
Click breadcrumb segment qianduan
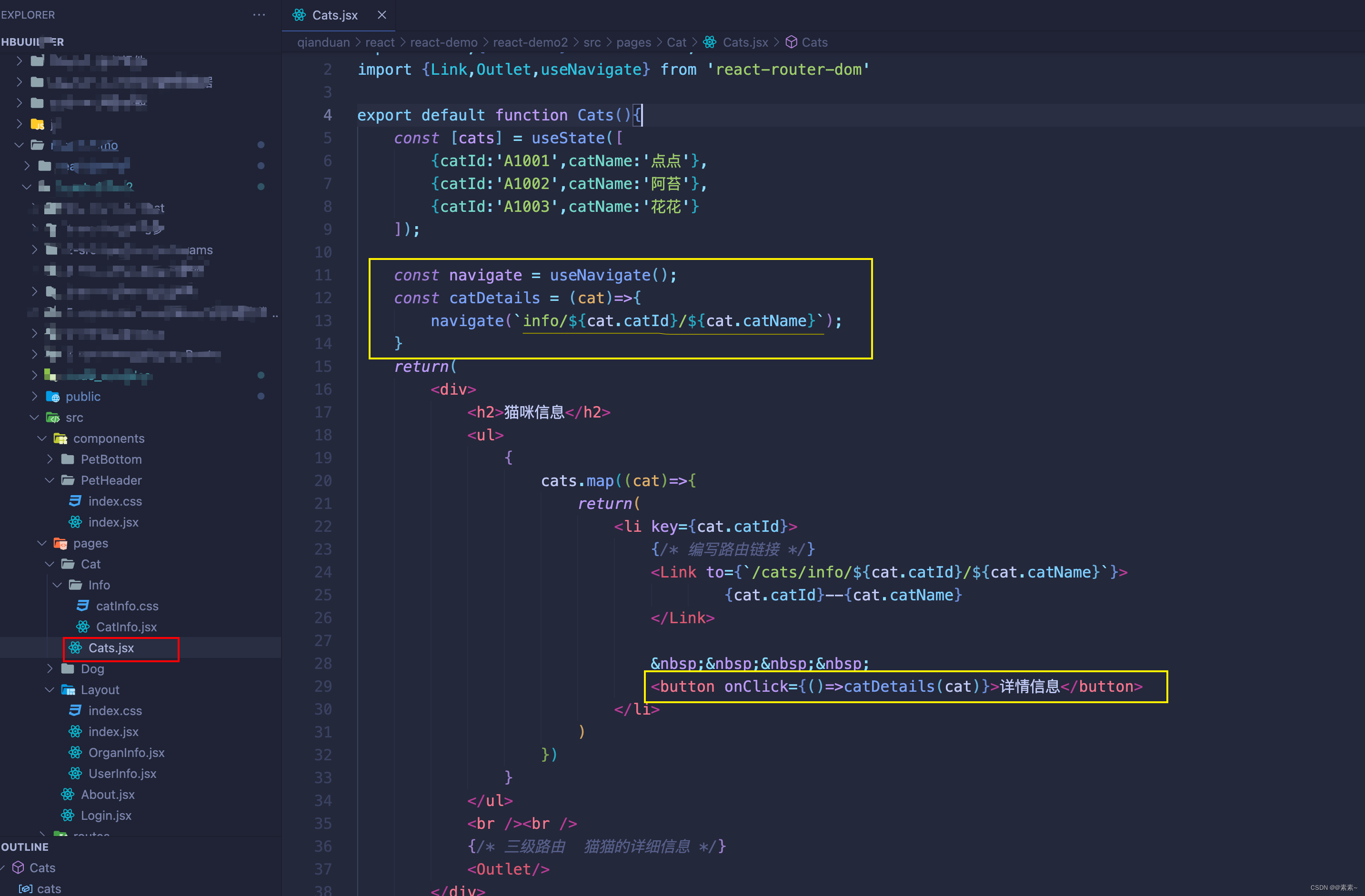(323, 42)
